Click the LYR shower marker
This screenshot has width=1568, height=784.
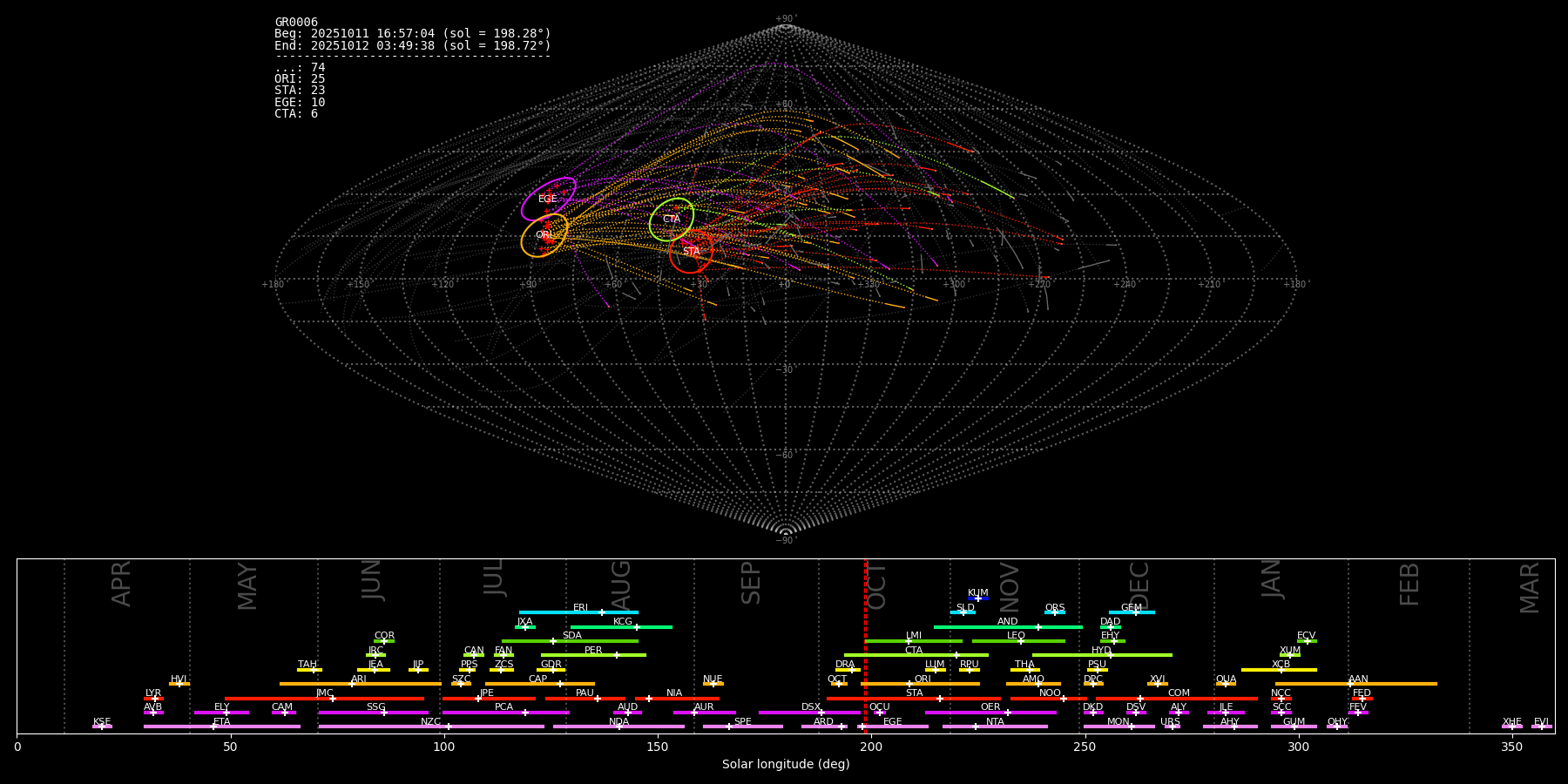pyautogui.click(x=153, y=699)
